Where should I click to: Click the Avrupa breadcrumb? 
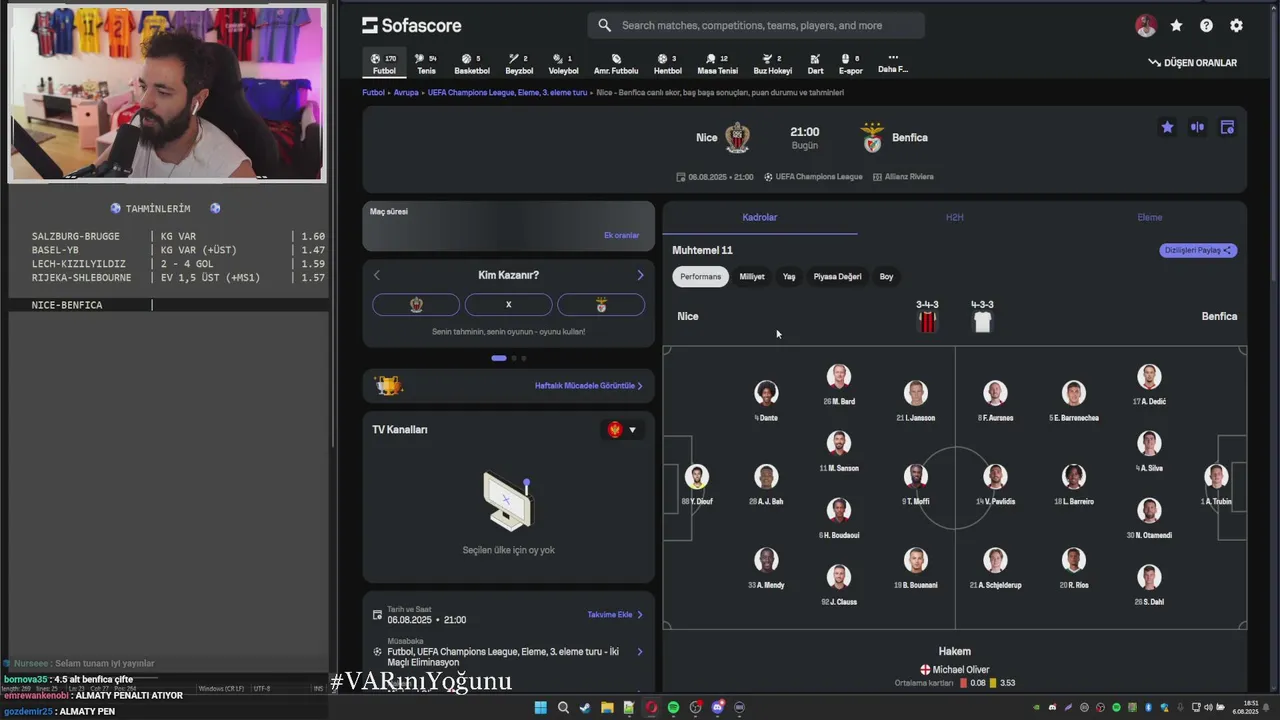click(406, 92)
